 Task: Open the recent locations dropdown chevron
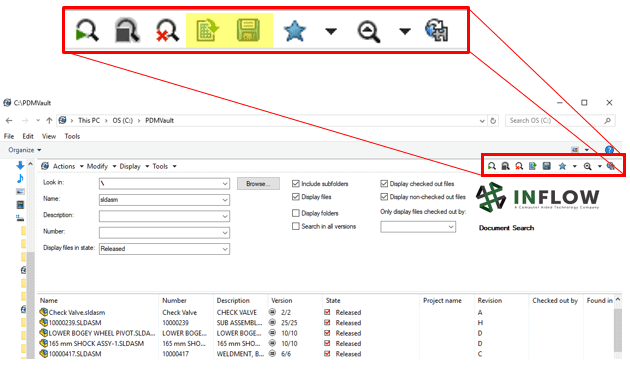pos(38,121)
